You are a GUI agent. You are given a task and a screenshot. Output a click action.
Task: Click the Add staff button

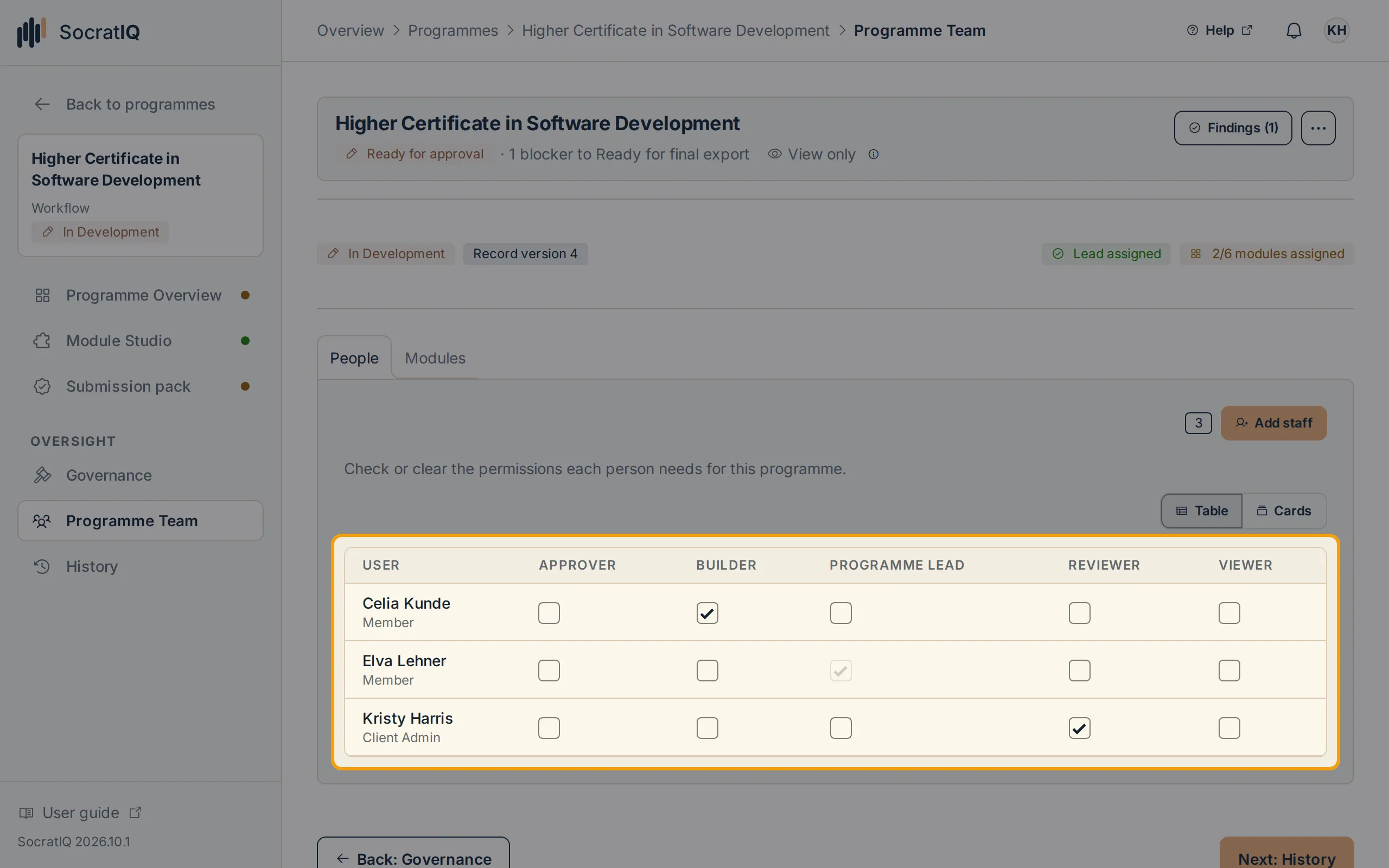tap(1273, 423)
